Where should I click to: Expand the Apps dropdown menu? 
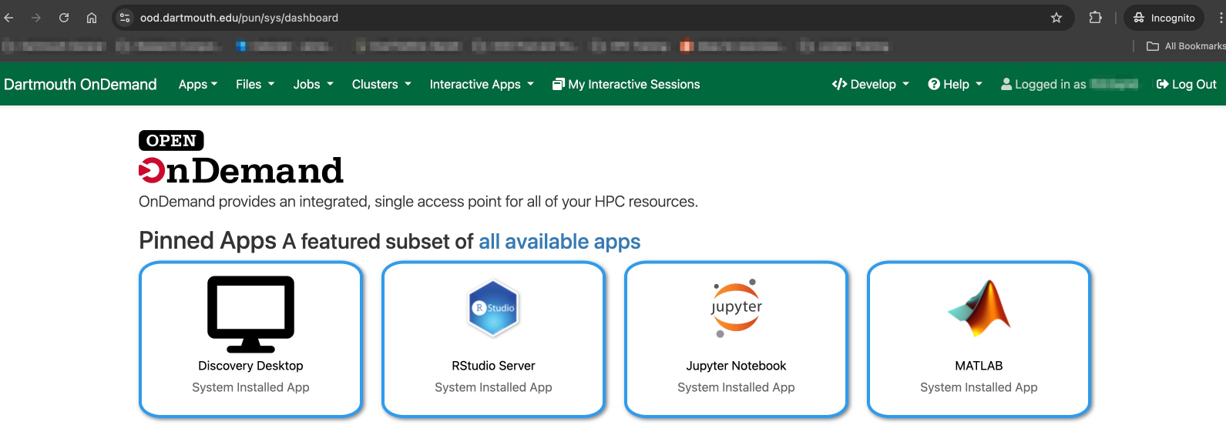point(198,84)
